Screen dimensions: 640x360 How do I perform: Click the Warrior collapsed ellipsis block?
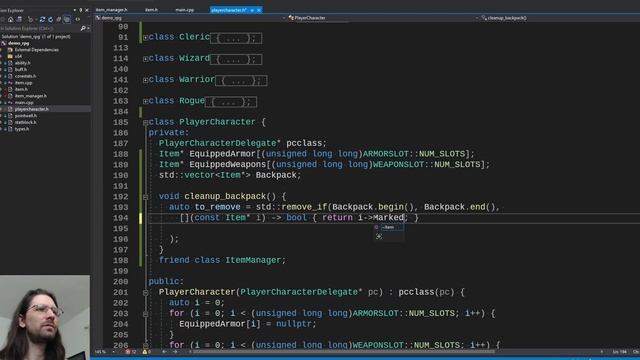(x=241, y=80)
